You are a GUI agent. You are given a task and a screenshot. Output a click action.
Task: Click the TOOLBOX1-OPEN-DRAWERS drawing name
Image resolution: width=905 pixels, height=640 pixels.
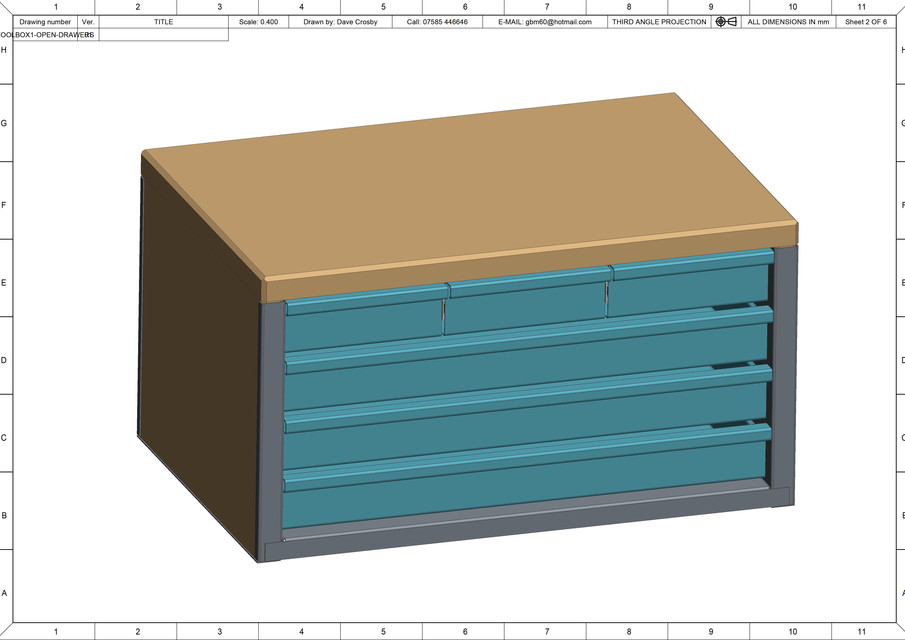tap(48, 33)
